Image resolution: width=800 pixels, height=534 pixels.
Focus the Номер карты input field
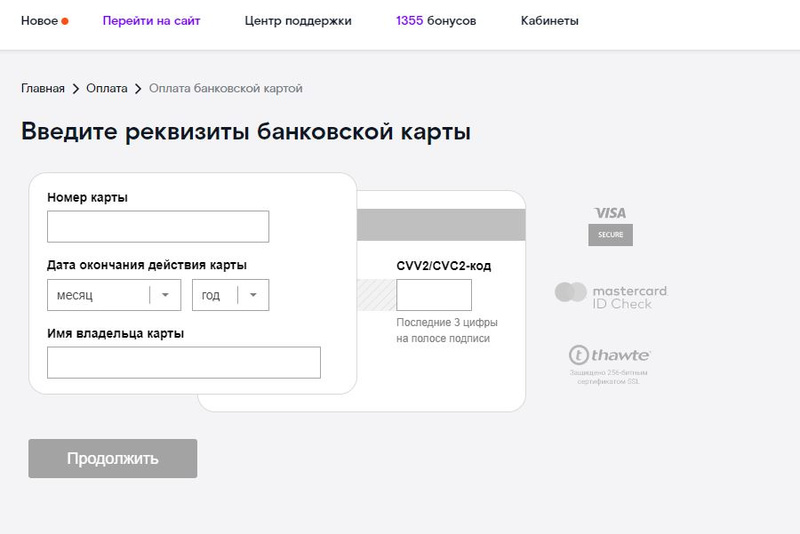click(158, 227)
